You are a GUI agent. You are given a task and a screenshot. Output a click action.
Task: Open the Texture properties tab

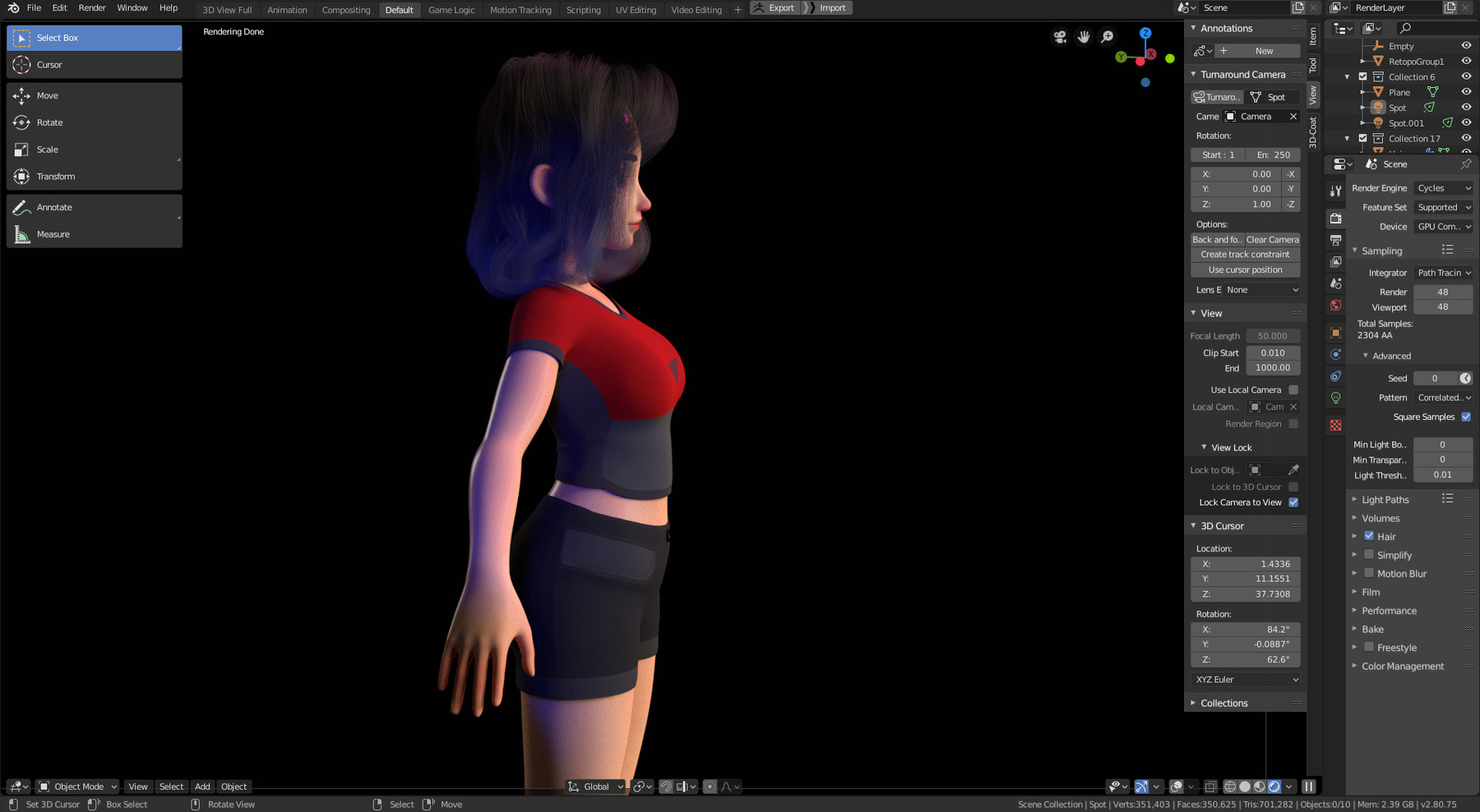(1335, 425)
